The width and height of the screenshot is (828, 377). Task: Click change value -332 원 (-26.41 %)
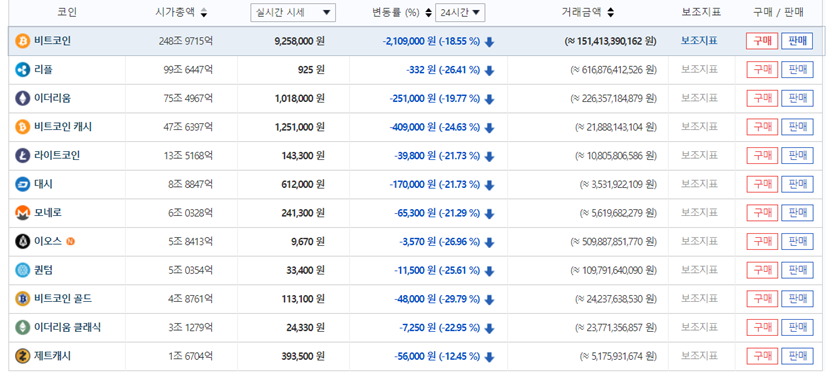[x=443, y=70]
